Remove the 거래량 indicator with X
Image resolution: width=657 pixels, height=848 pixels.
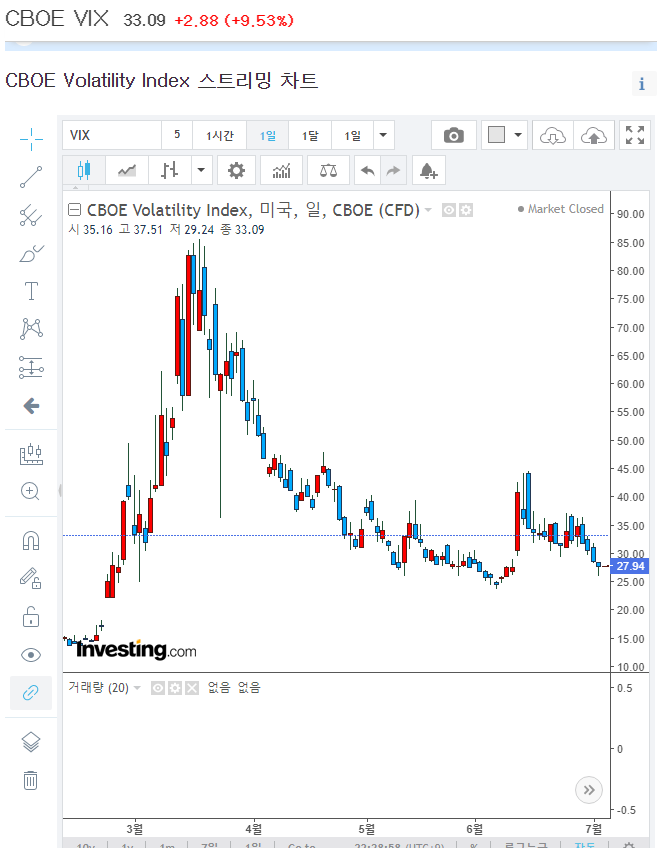pos(192,688)
